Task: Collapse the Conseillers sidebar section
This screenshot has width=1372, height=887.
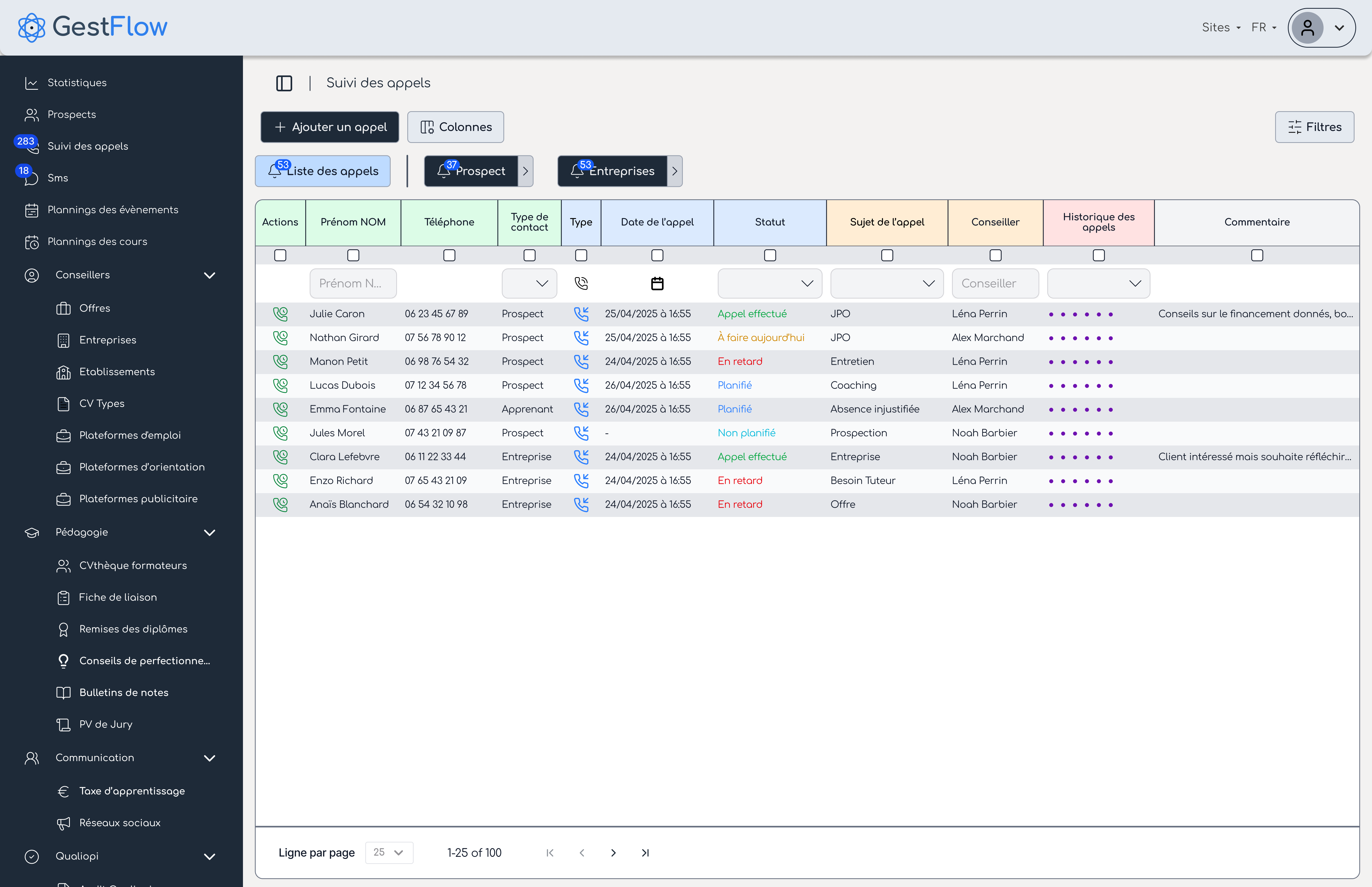Action: [210, 275]
